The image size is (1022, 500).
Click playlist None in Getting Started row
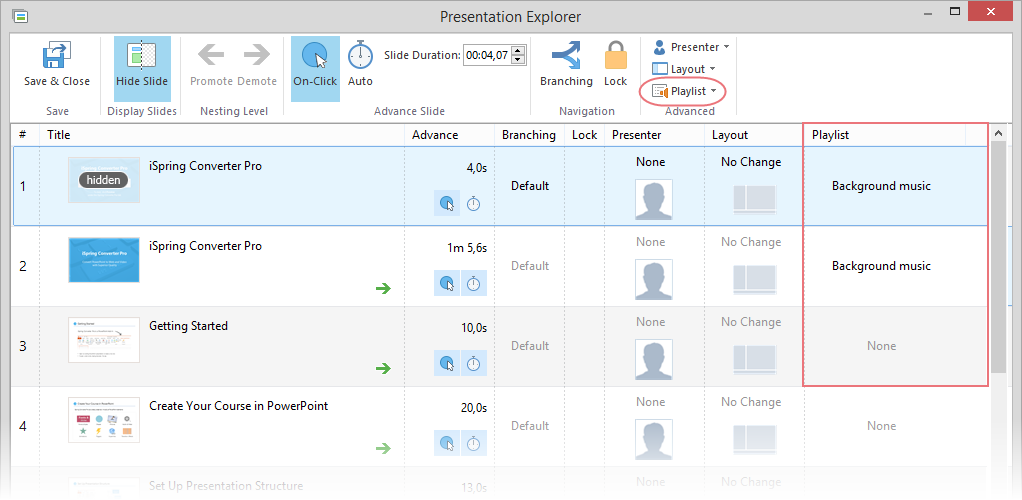point(881,346)
